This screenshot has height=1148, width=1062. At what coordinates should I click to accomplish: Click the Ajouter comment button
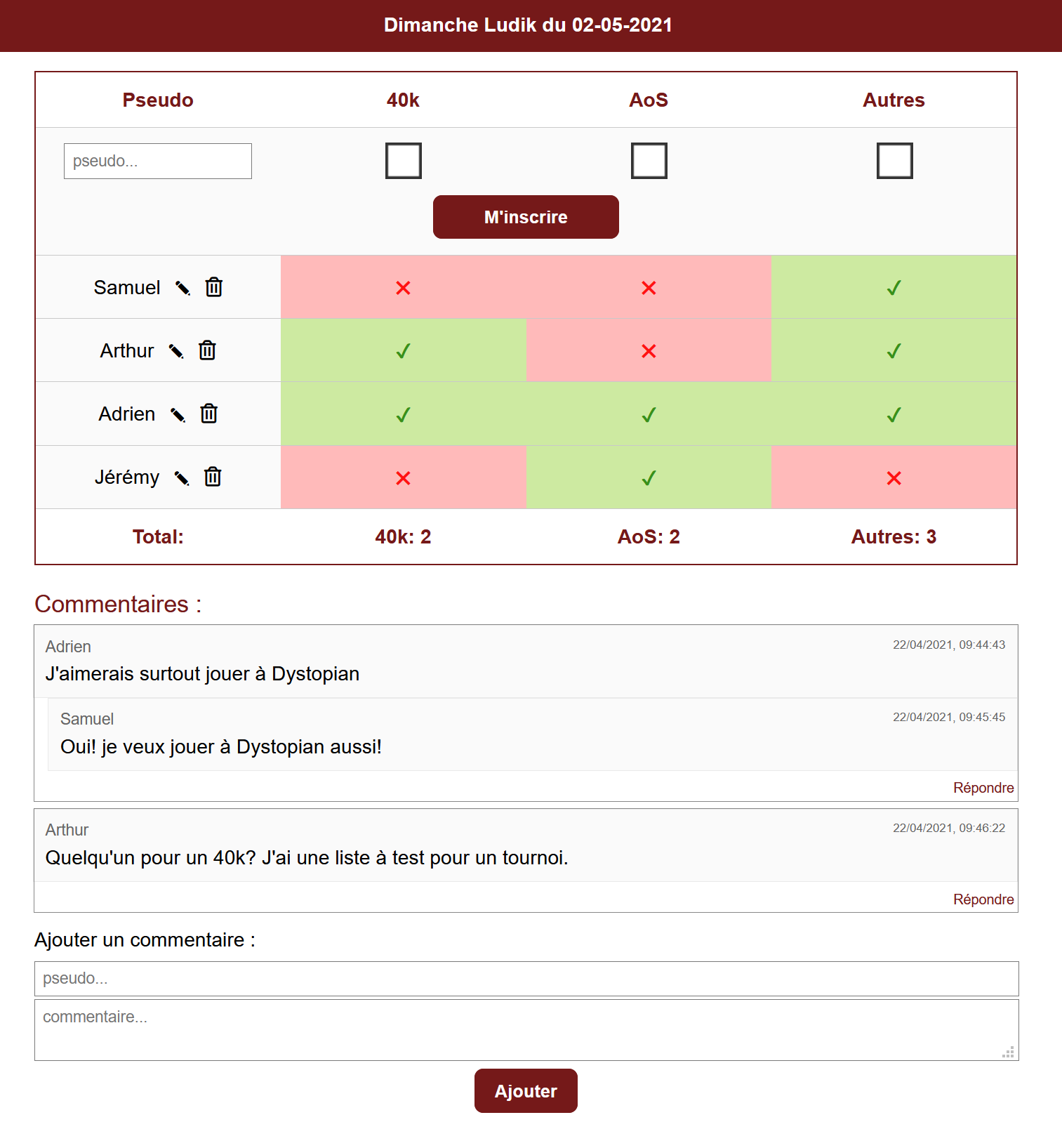point(526,1091)
